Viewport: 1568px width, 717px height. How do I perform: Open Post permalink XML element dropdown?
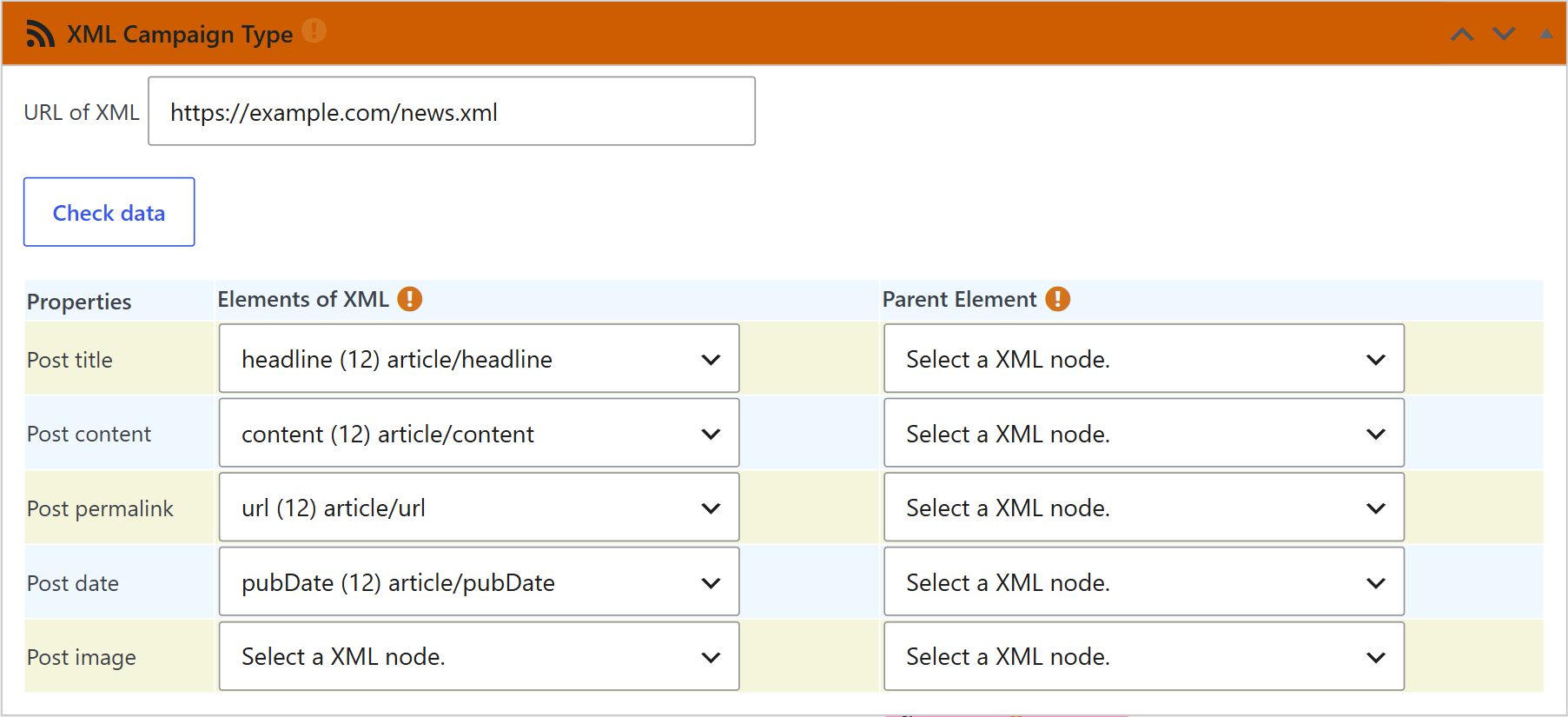480,508
